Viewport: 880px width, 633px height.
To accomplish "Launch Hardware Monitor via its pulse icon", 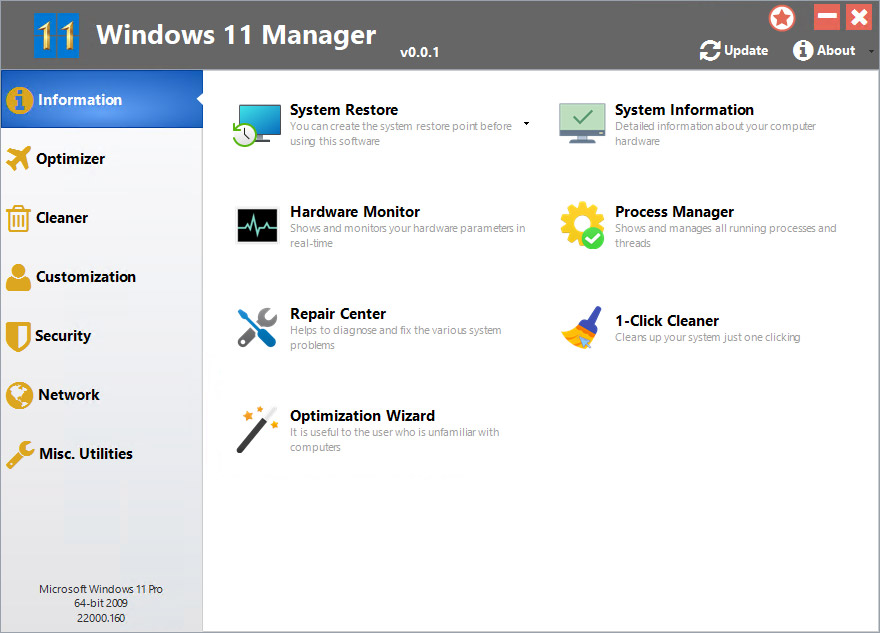I will [x=257, y=226].
